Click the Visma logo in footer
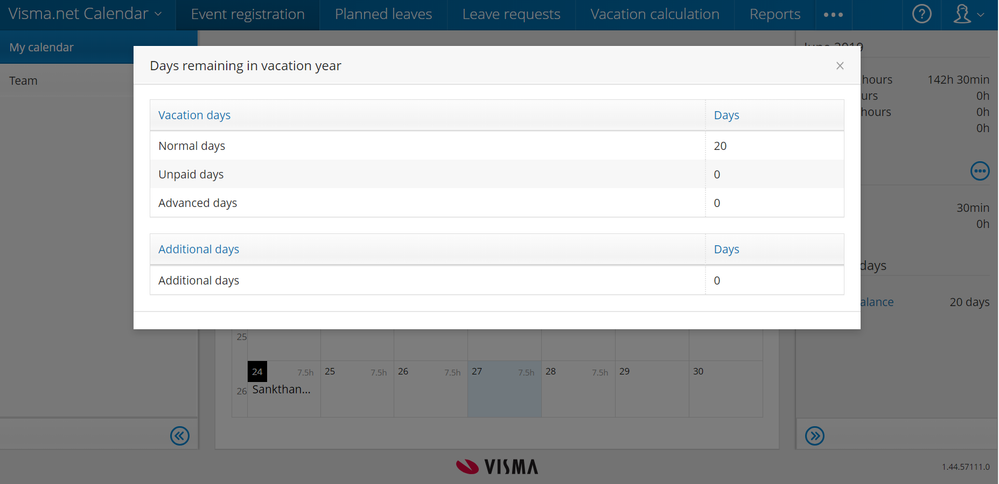This screenshot has width=999, height=484. pyautogui.click(x=497, y=466)
